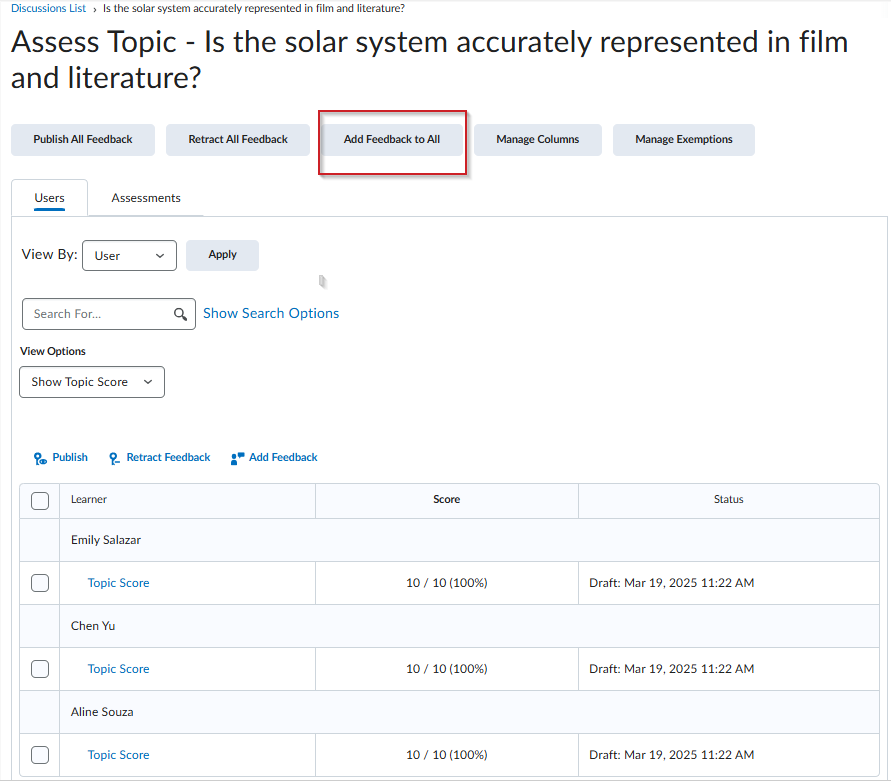The image size is (891, 781).
Task: Check the box for Chen Yu's Topic Score
Action: pos(40,669)
